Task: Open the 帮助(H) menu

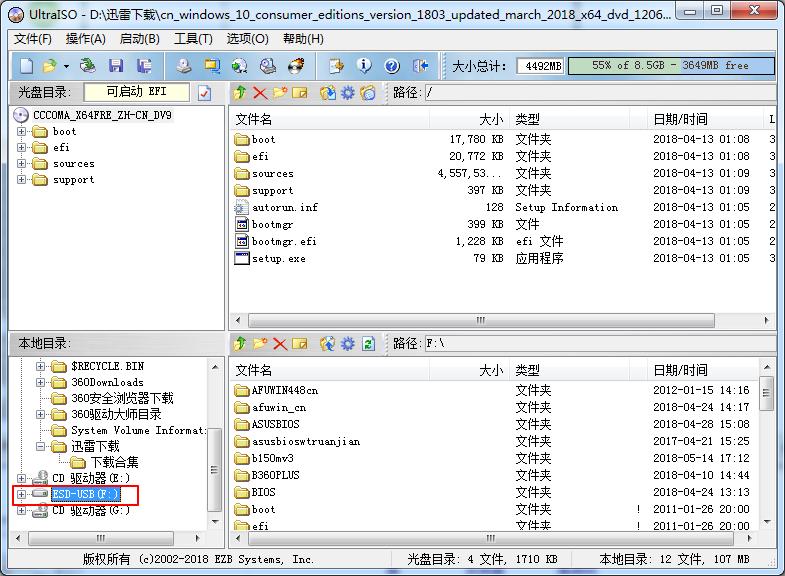Action: (x=303, y=39)
